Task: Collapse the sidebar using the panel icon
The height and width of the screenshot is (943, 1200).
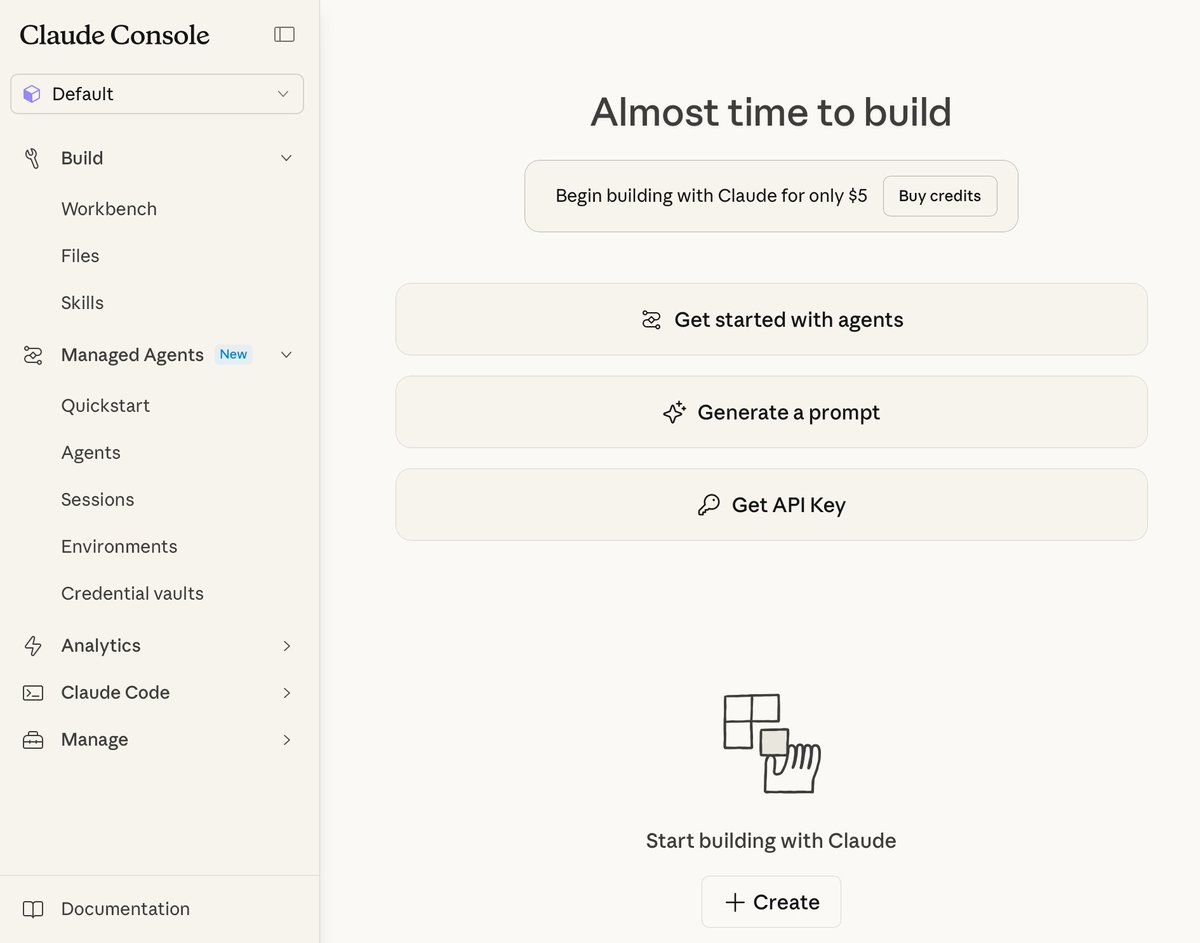Action: click(x=284, y=35)
